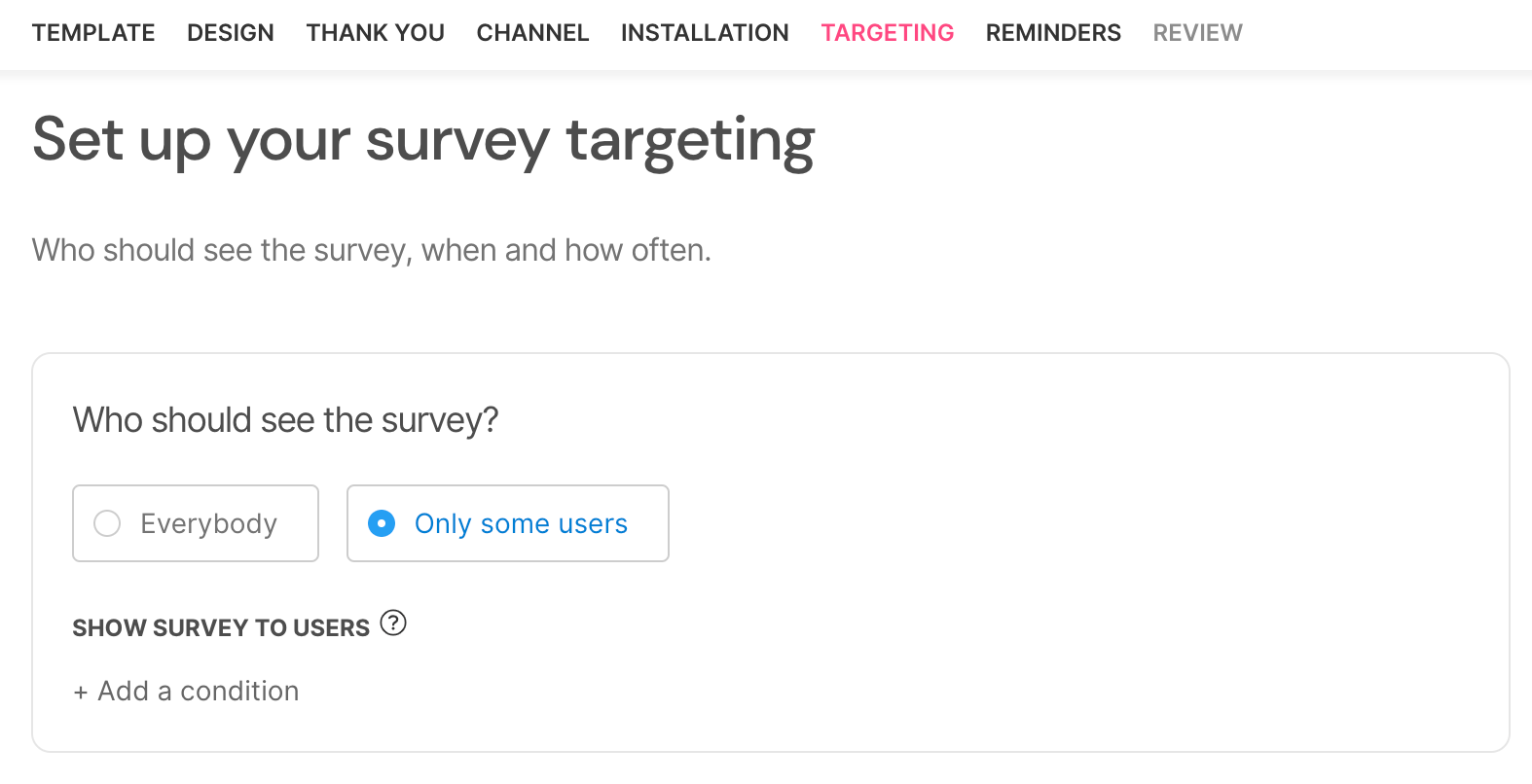Select the Only some users radio circle

click(x=382, y=523)
